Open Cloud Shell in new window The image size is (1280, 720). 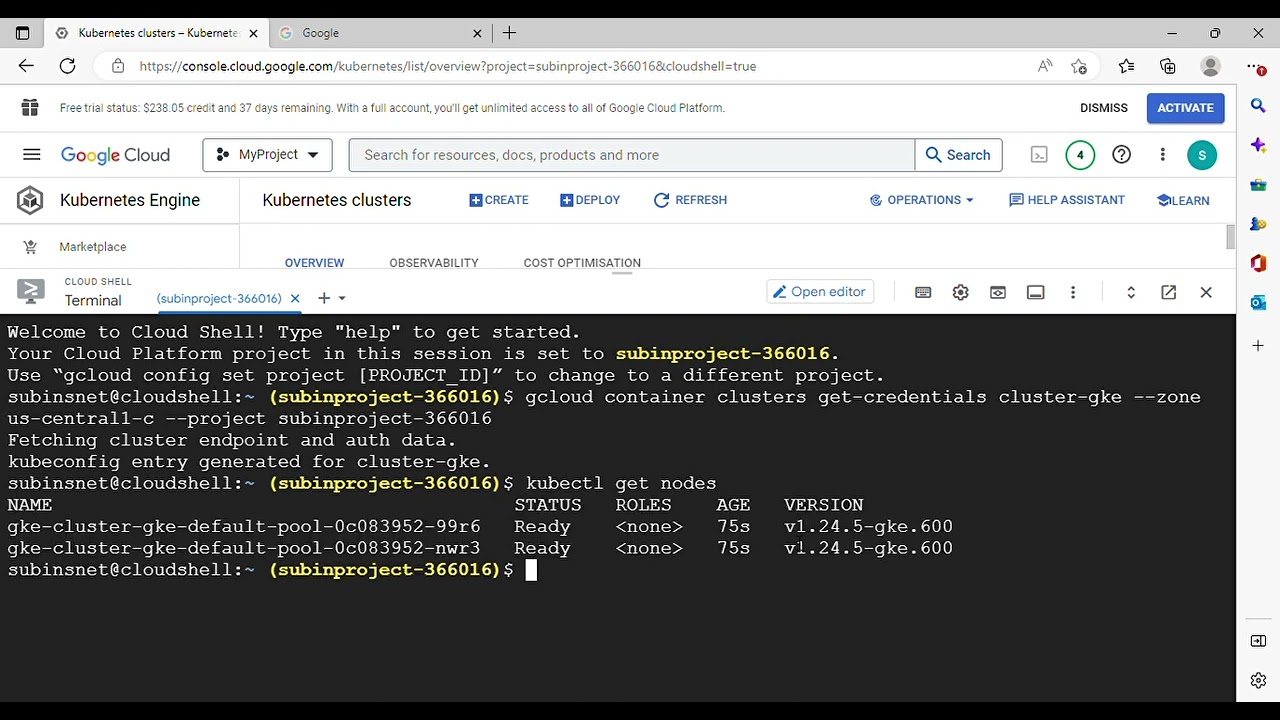click(1168, 292)
